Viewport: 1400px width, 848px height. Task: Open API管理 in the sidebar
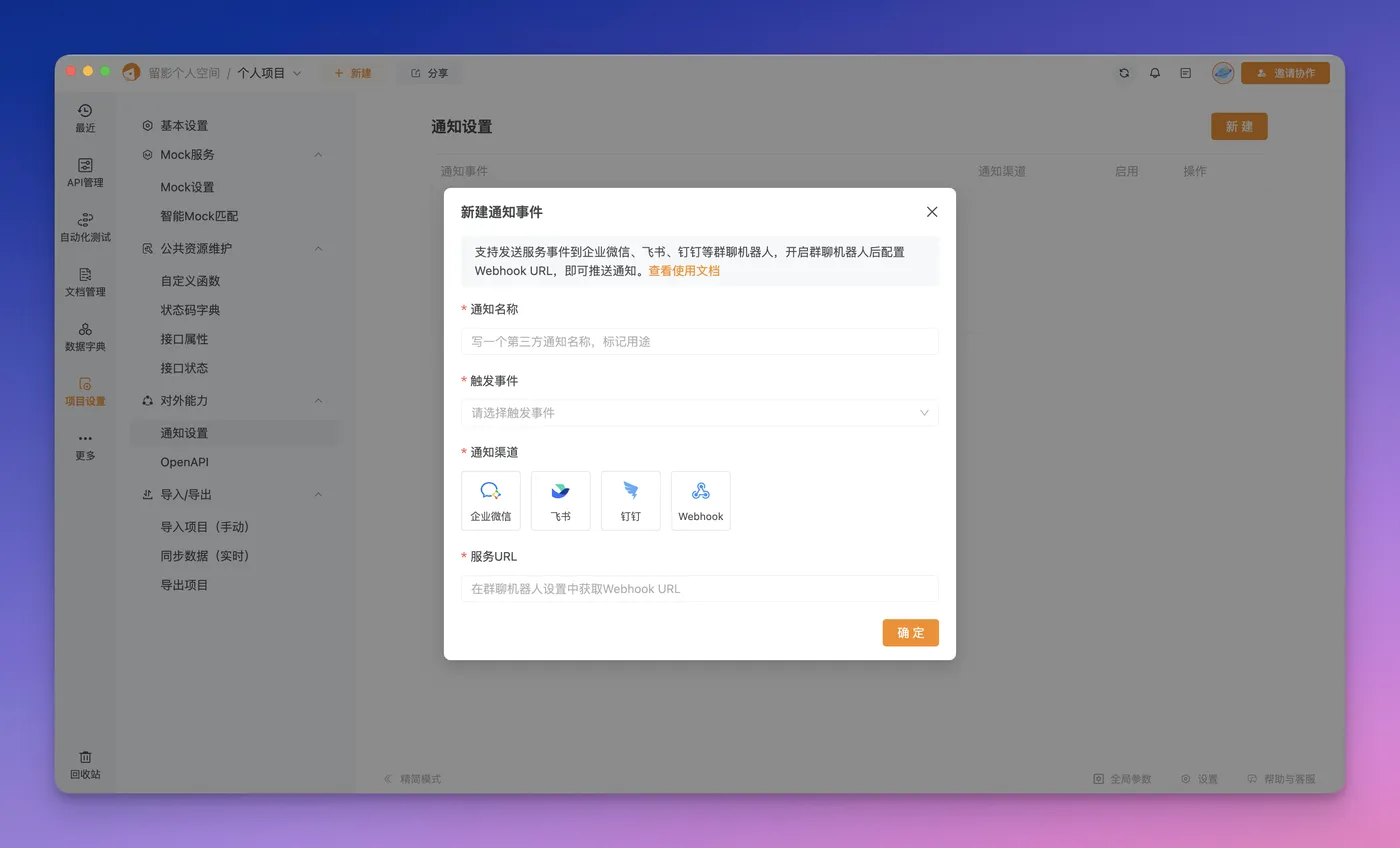[x=85, y=172]
